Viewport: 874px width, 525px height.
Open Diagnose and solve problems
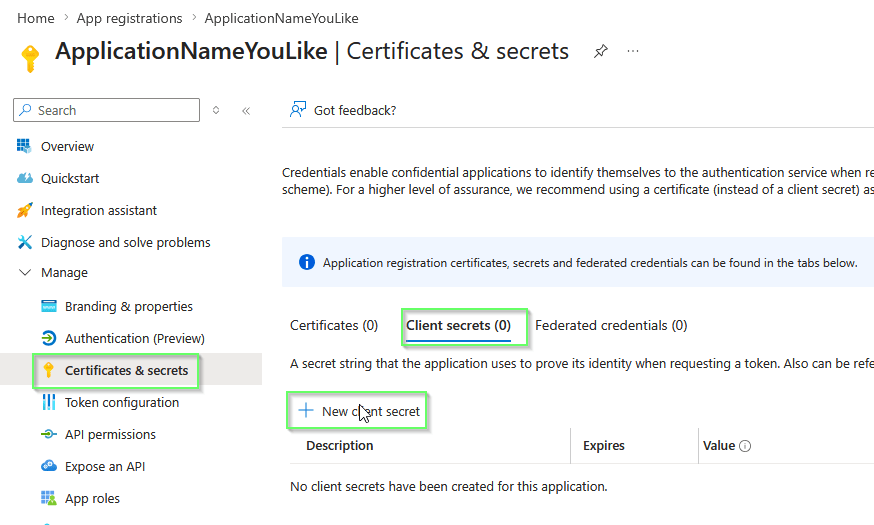[x=125, y=242]
